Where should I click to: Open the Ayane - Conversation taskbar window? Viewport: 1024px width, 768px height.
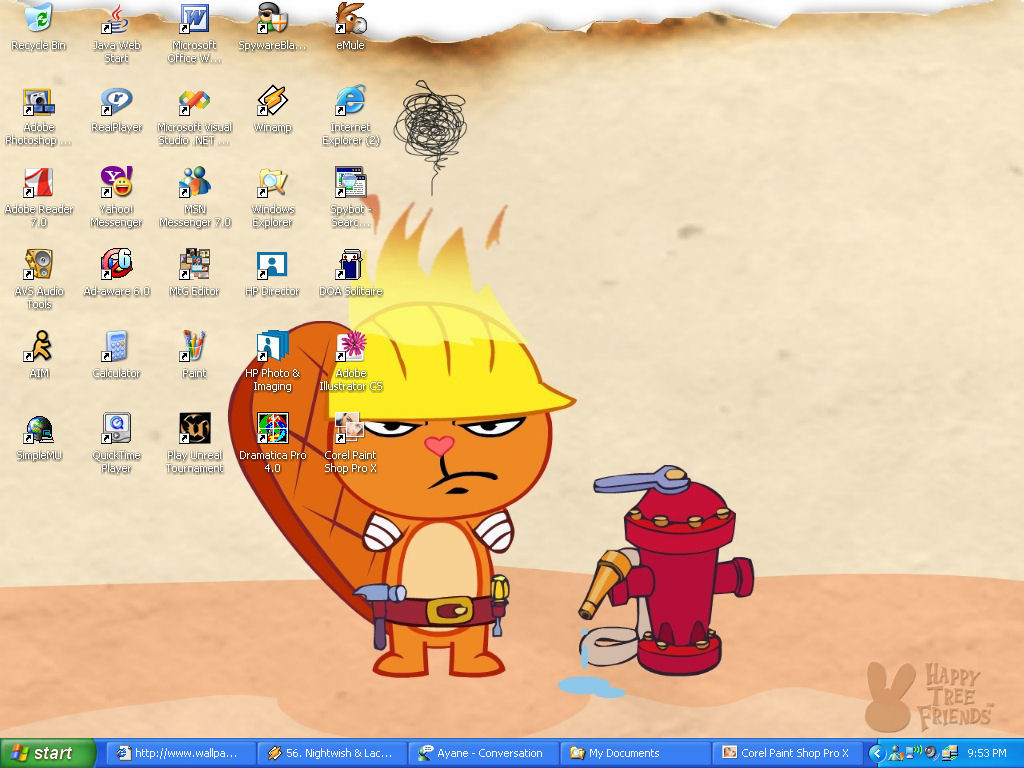(x=484, y=753)
